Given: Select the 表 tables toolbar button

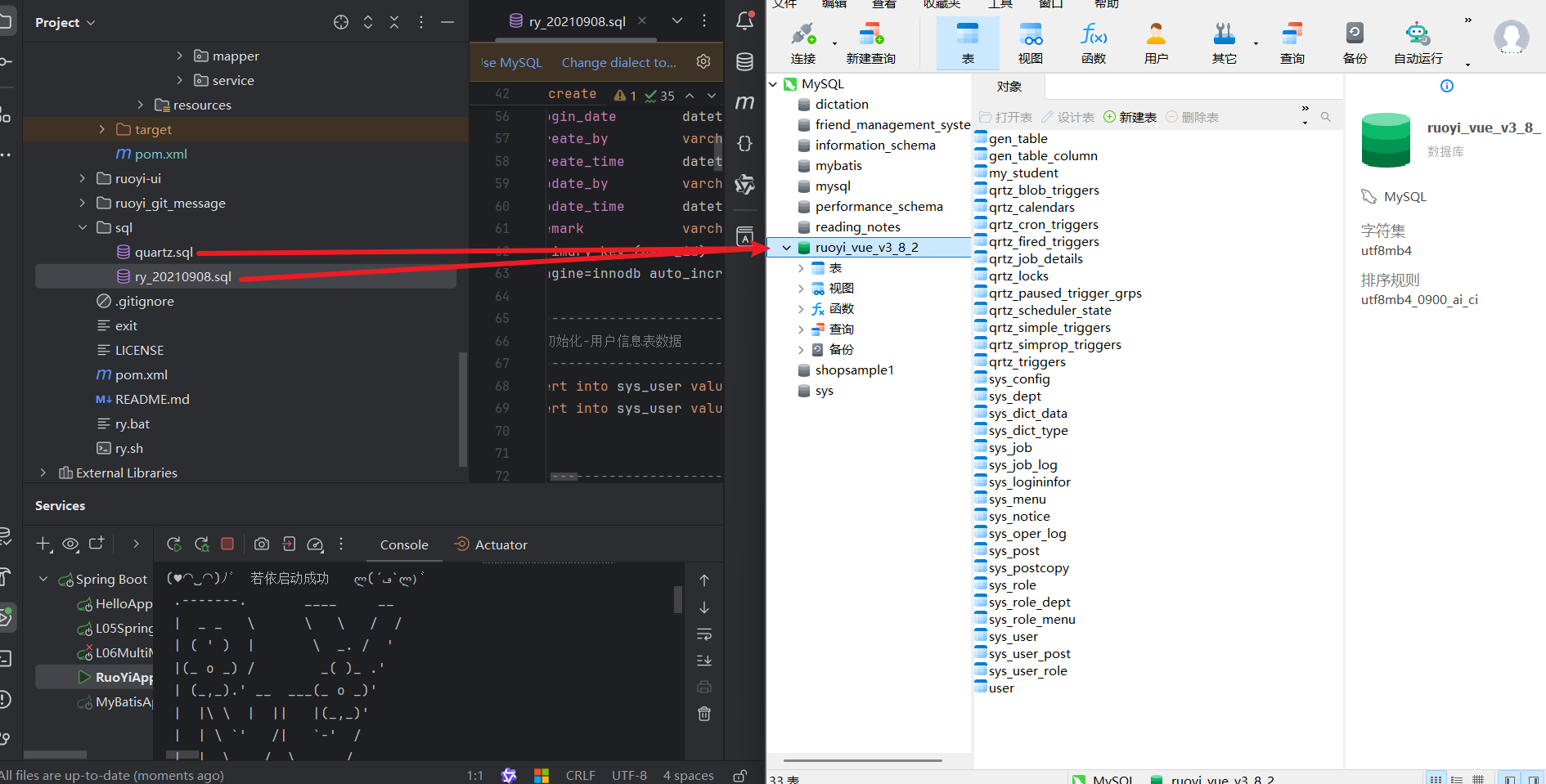Looking at the screenshot, I should (968, 43).
